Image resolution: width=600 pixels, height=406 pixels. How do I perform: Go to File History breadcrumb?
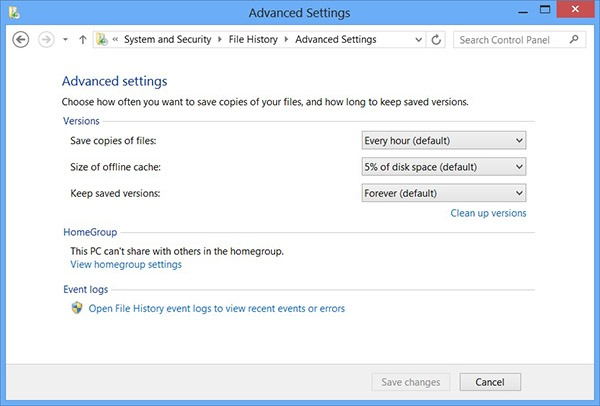[252, 40]
